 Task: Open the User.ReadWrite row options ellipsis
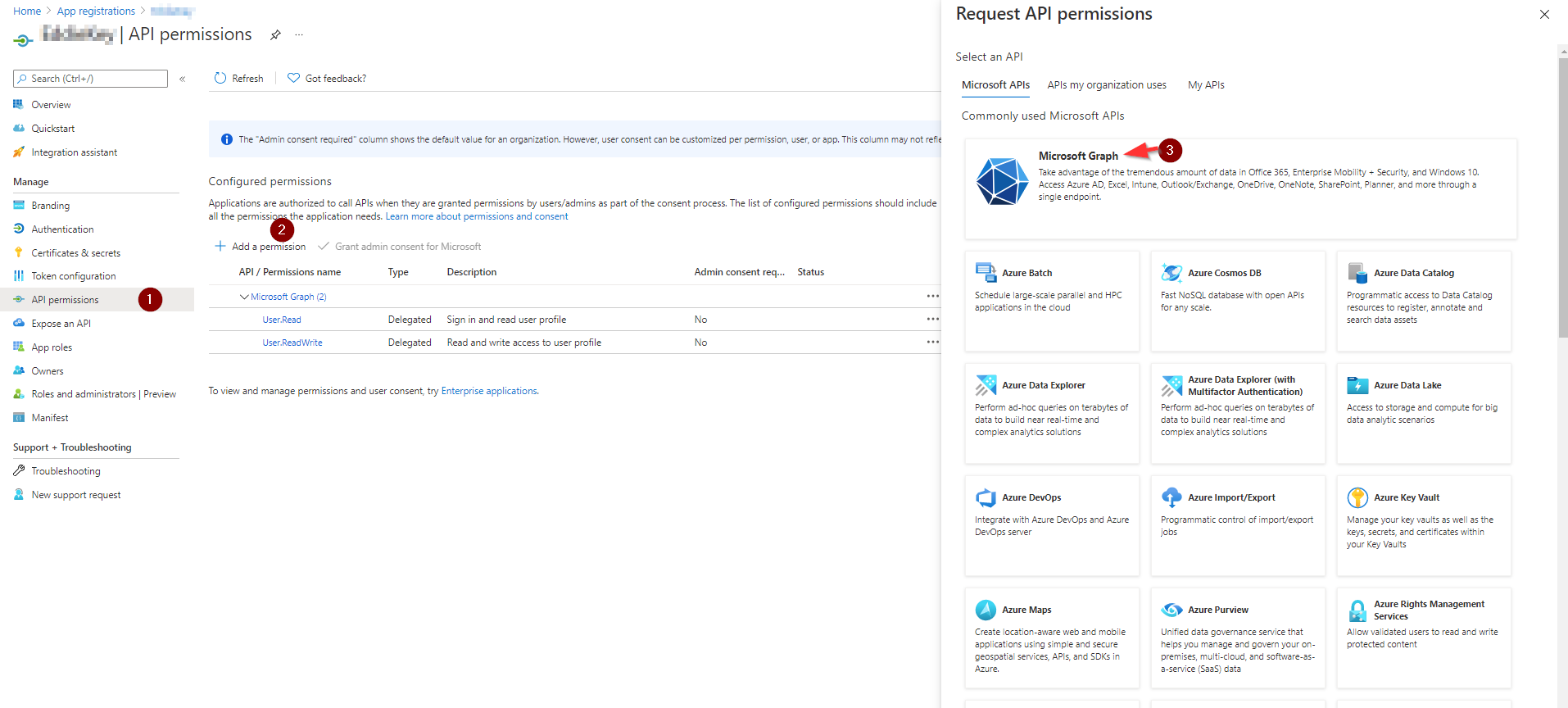point(932,342)
